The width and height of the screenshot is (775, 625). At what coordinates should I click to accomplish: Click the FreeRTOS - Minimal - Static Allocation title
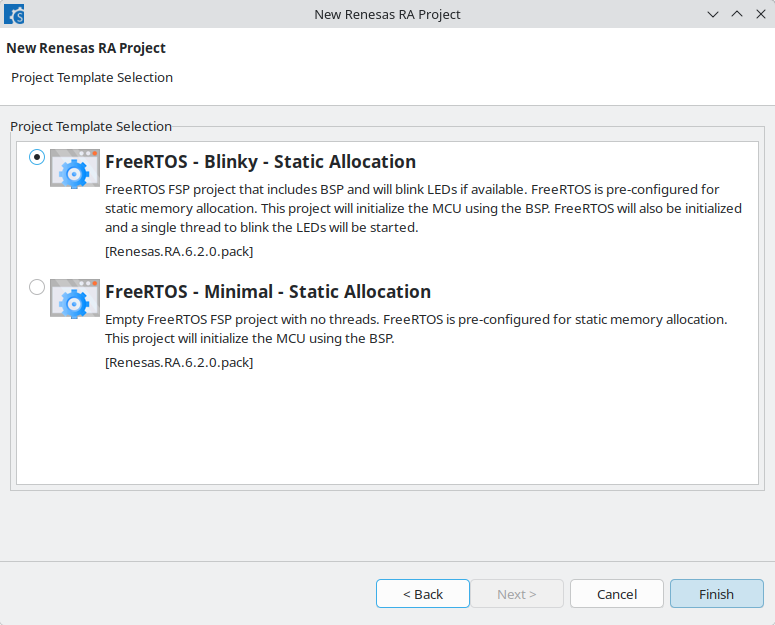pyautogui.click(x=268, y=292)
